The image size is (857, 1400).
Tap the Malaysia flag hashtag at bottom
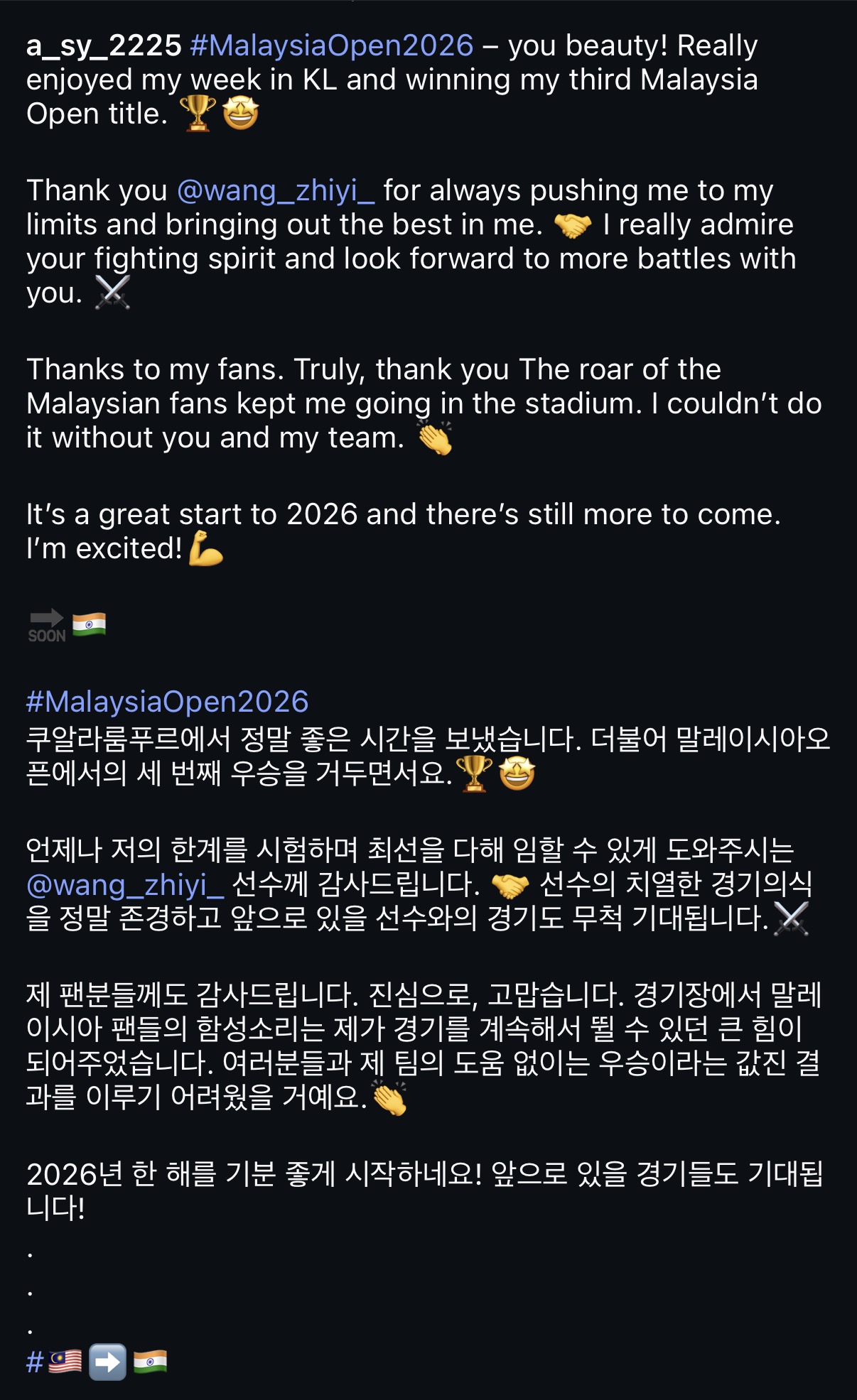pos(55,1362)
